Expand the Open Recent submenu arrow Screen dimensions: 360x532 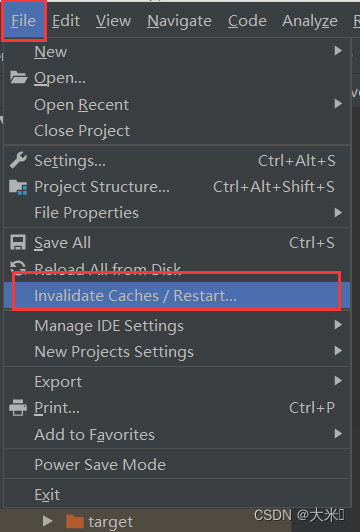(338, 103)
